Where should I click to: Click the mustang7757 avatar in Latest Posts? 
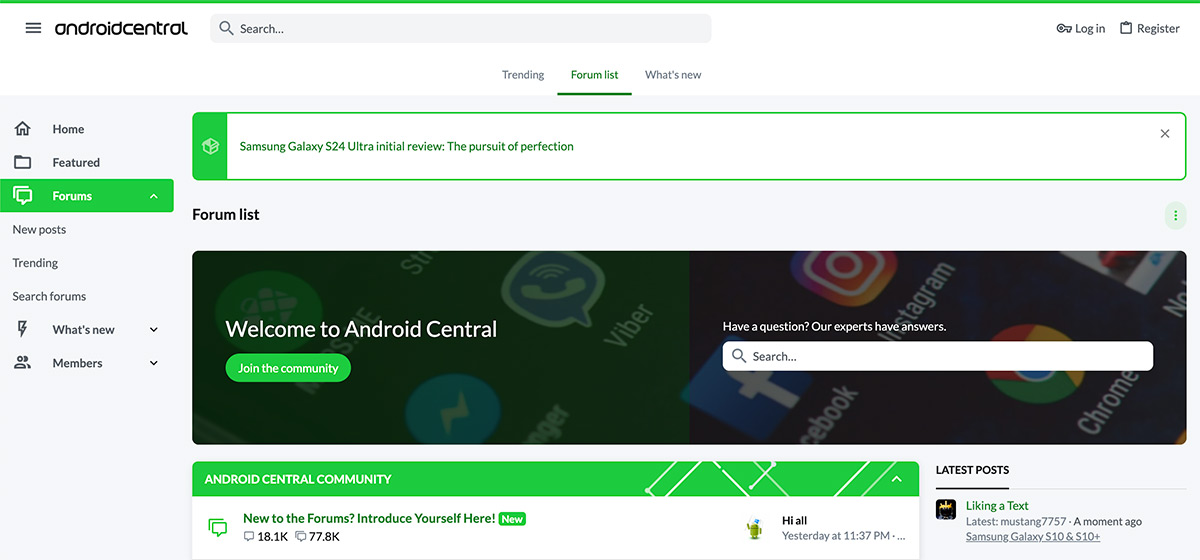[x=946, y=509]
